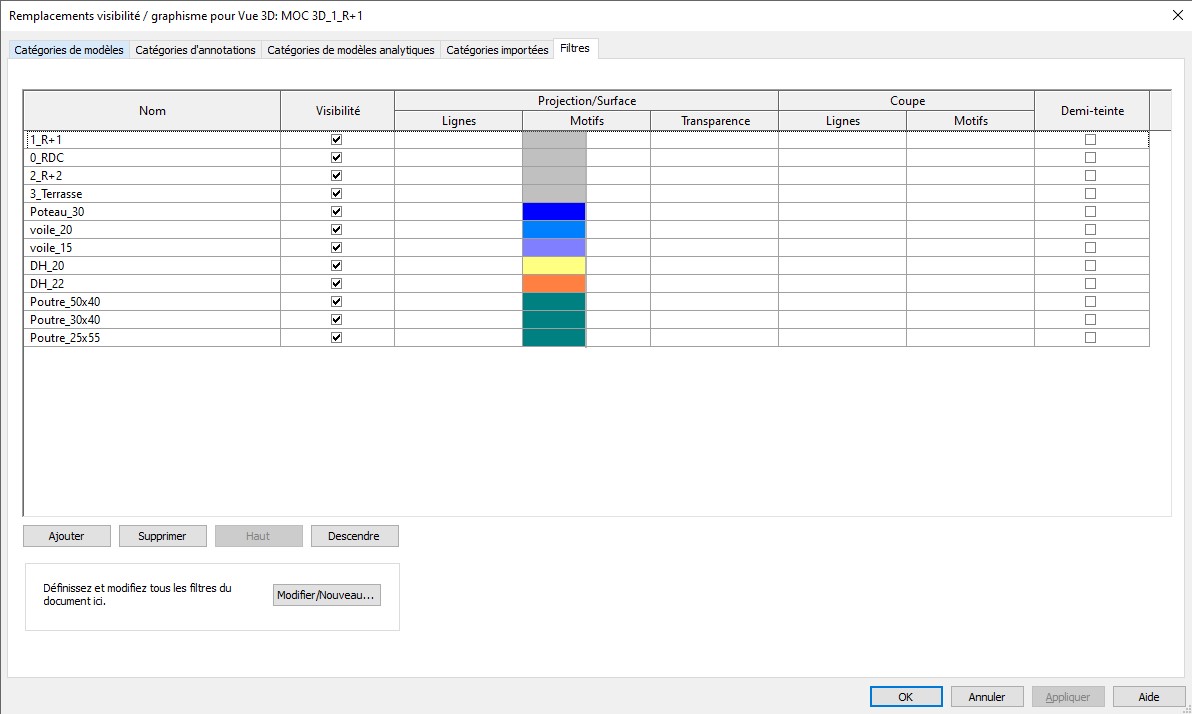Click Supprimer to remove the filter
Viewport: 1192px width, 714px height.
(x=163, y=536)
